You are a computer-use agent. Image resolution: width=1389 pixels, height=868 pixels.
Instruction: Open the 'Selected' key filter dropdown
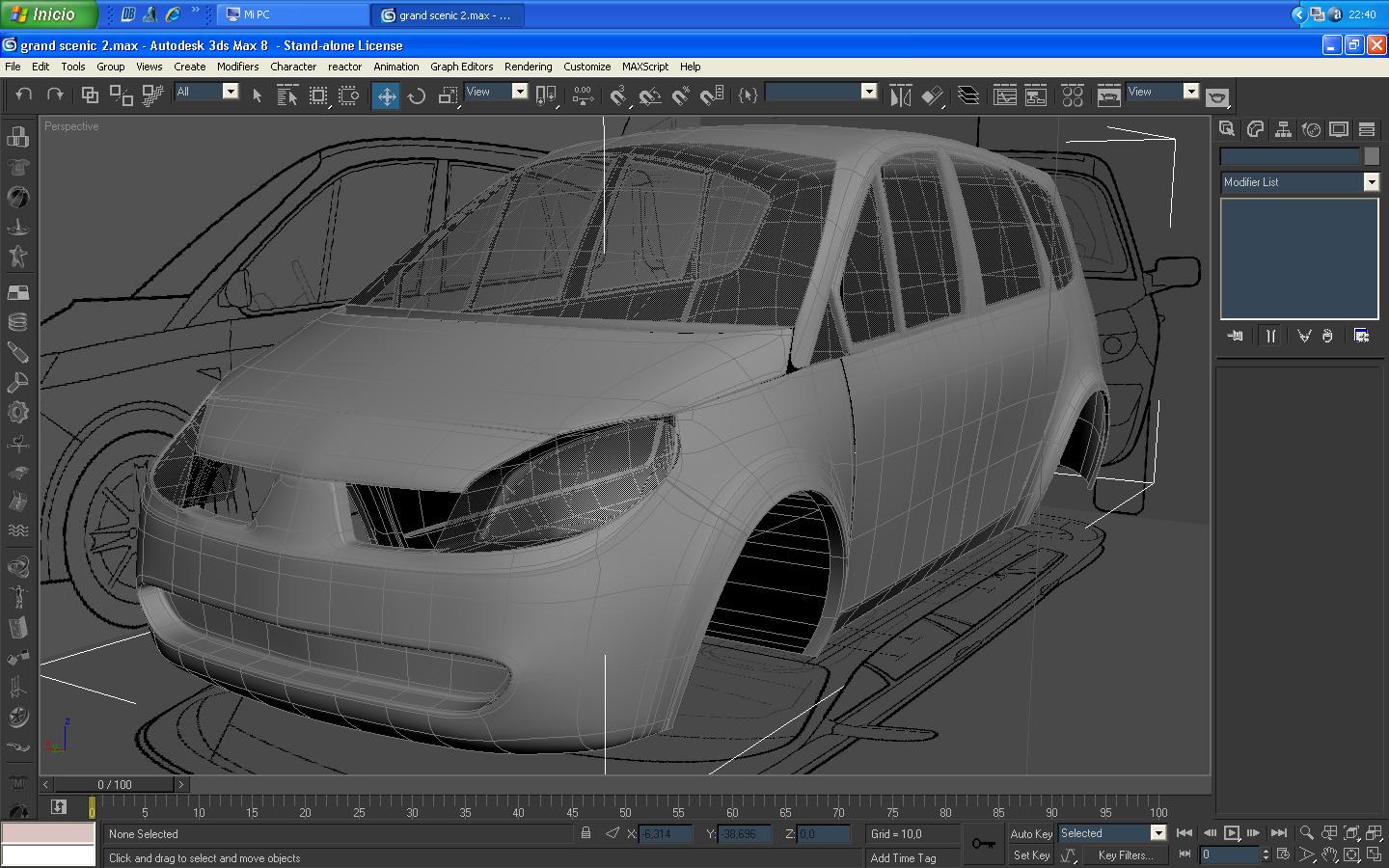1157,833
